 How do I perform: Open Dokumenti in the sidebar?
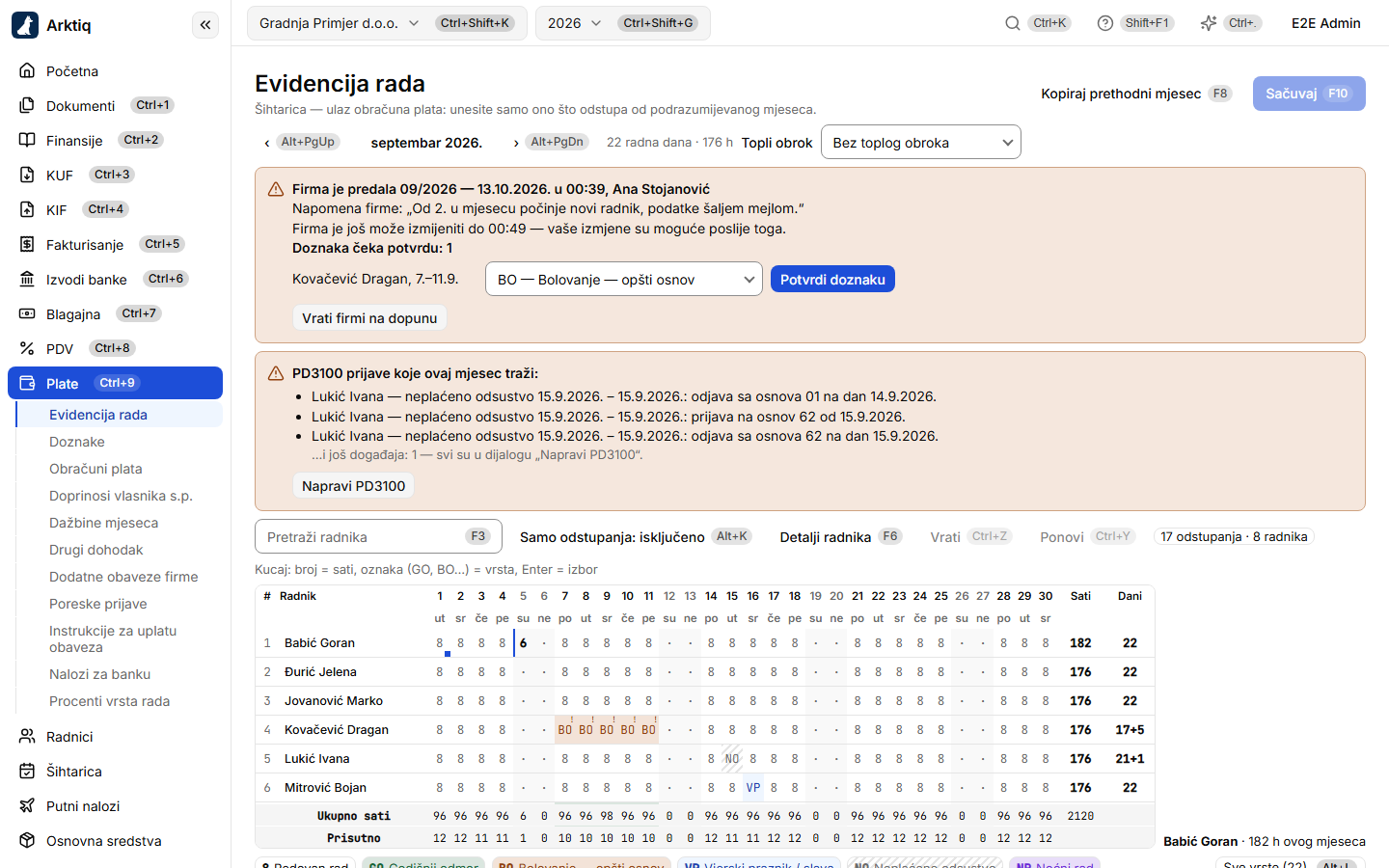115,106
